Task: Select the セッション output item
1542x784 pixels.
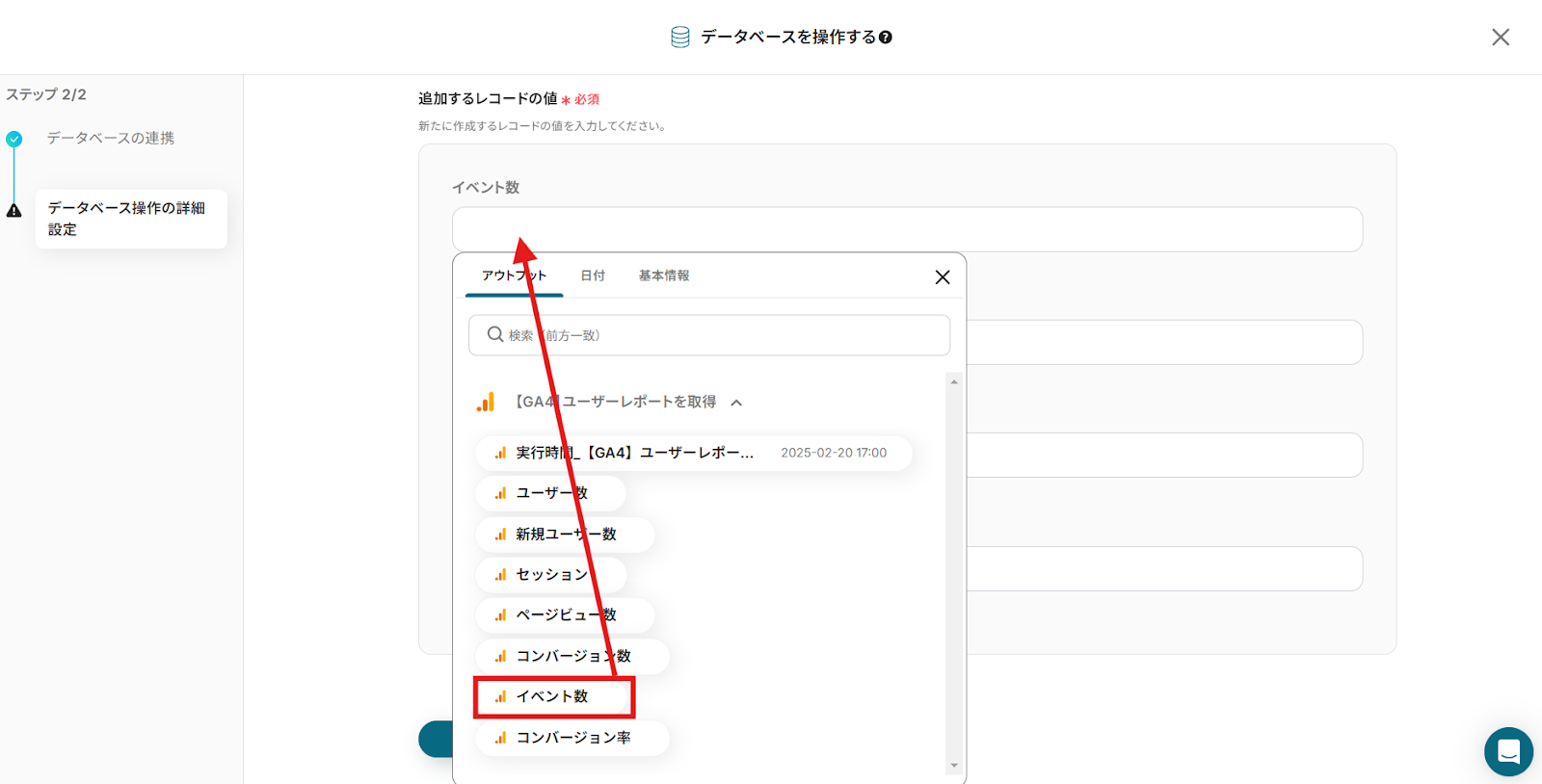Action: tap(550, 574)
